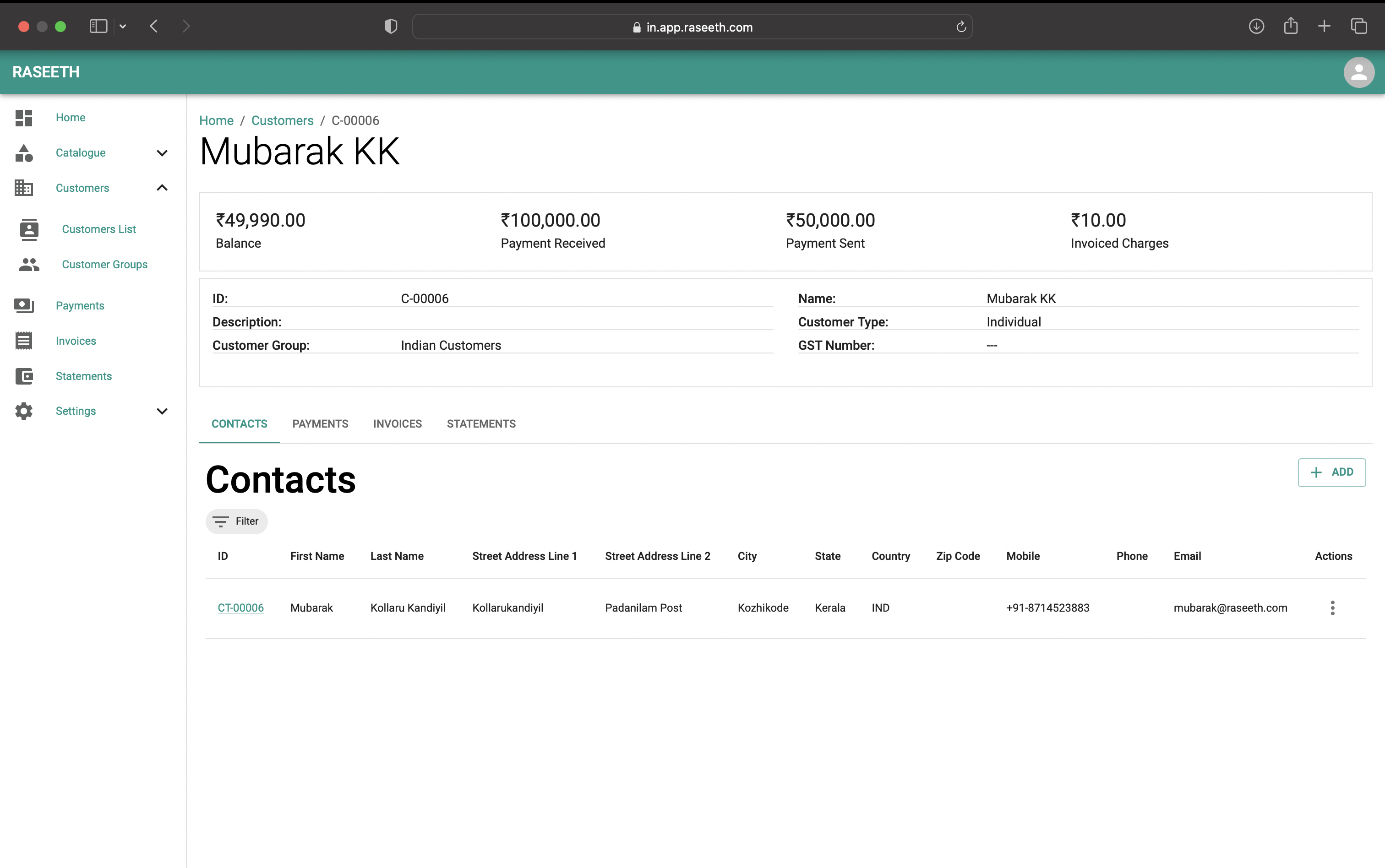The width and height of the screenshot is (1385, 868).
Task: Click the filter lines icon
Action: (x=220, y=522)
